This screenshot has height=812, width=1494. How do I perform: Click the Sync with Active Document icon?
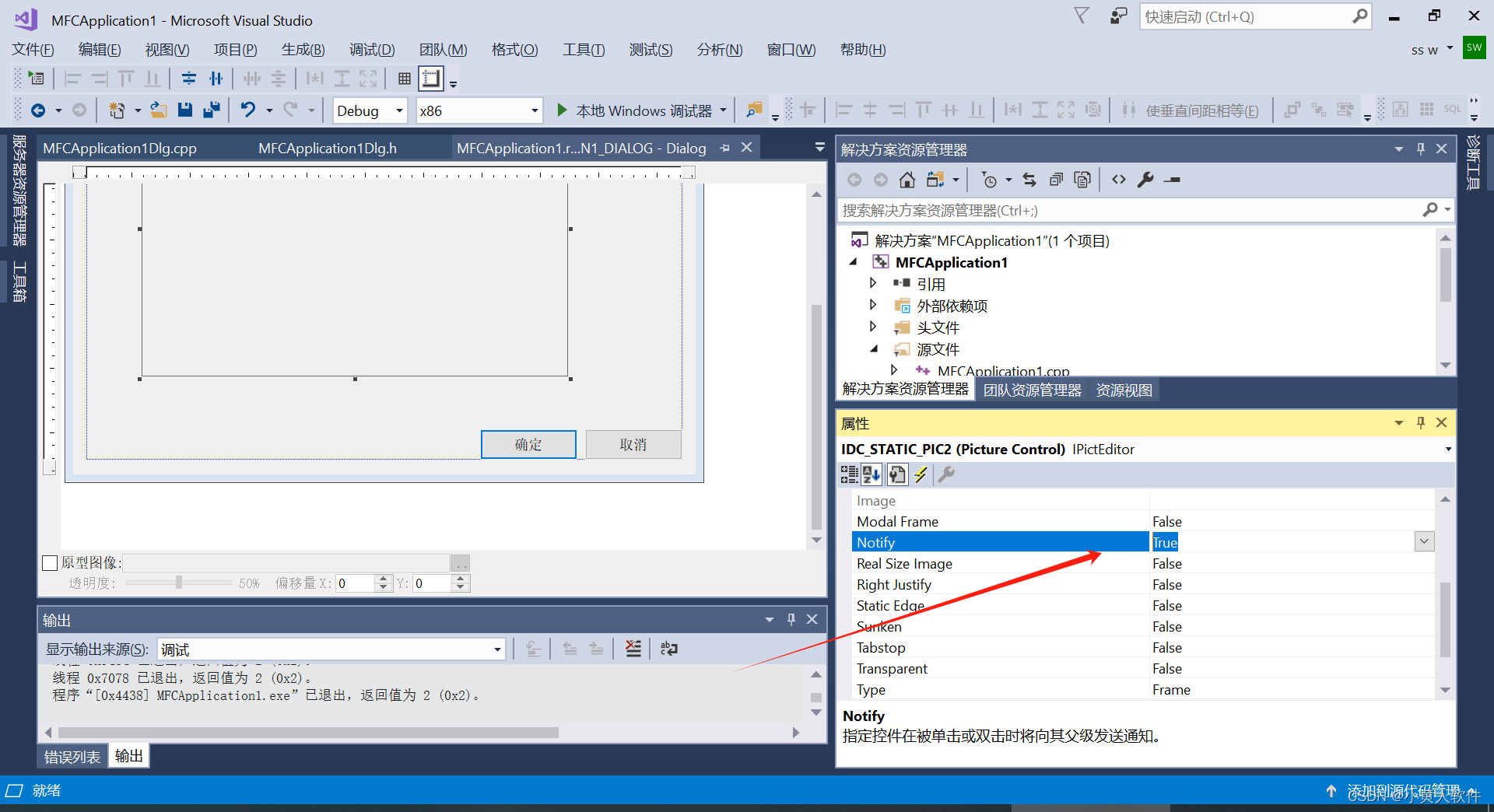coord(1029,180)
